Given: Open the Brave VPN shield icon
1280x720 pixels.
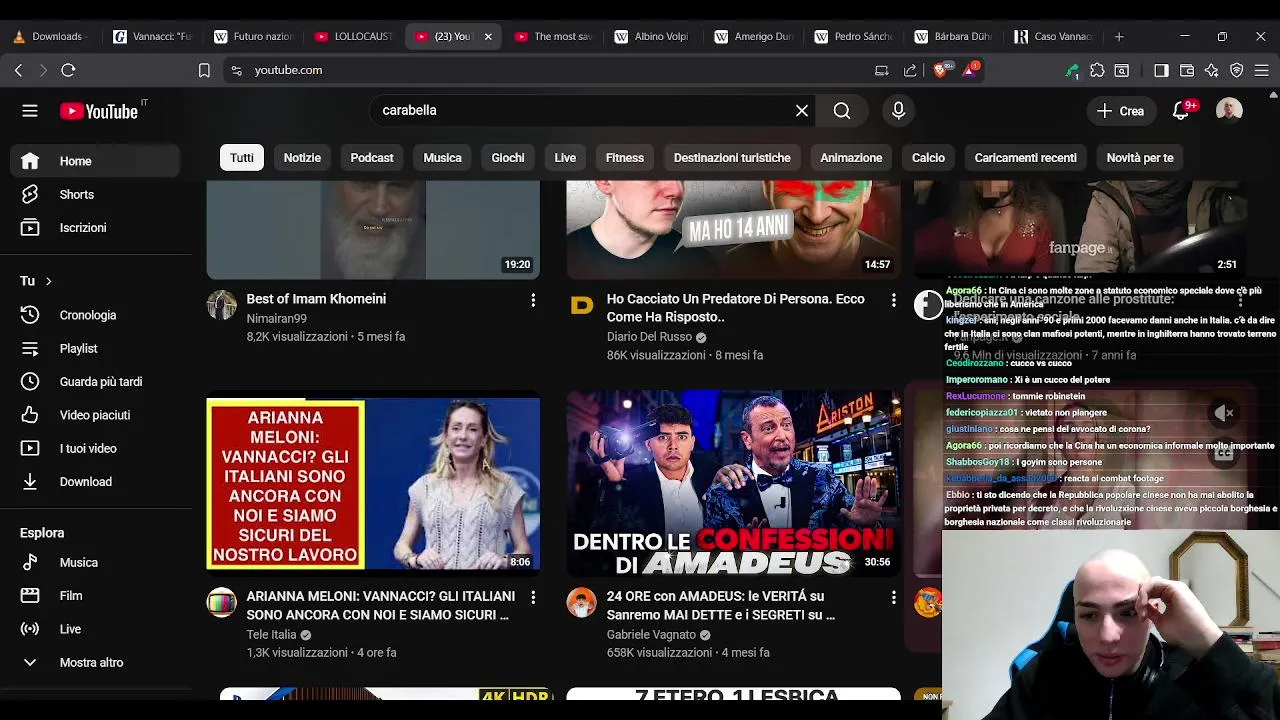Looking at the screenshot, I should tap(1236, 70).
